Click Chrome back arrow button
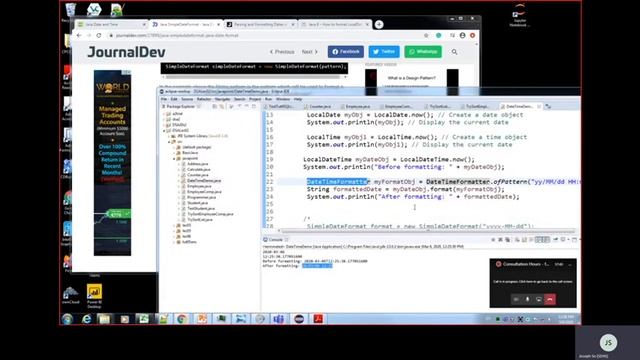The image size is (640, 360). click(79, 36)
